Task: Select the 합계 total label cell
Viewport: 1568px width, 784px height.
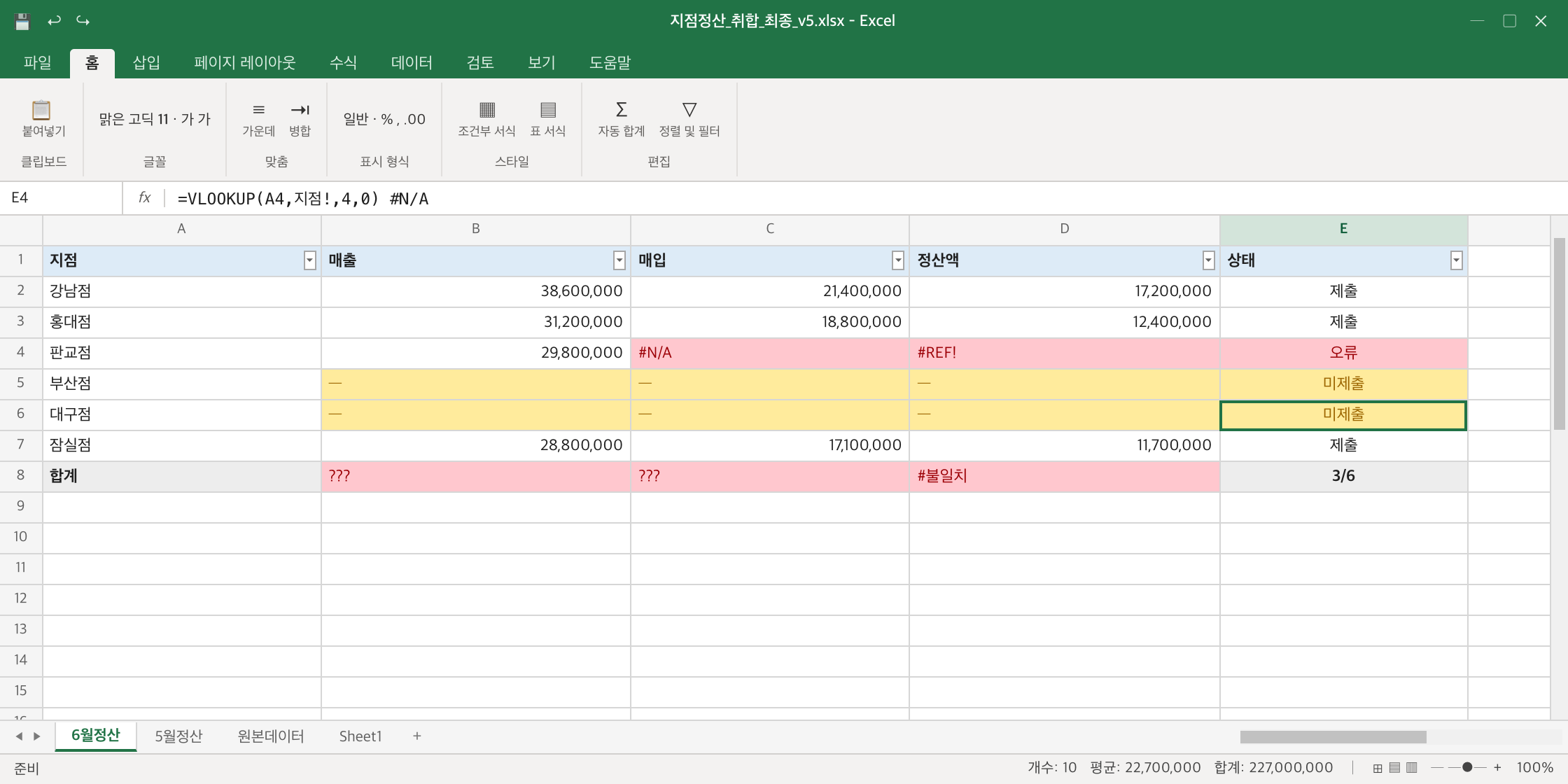Action: click(182, 476)
